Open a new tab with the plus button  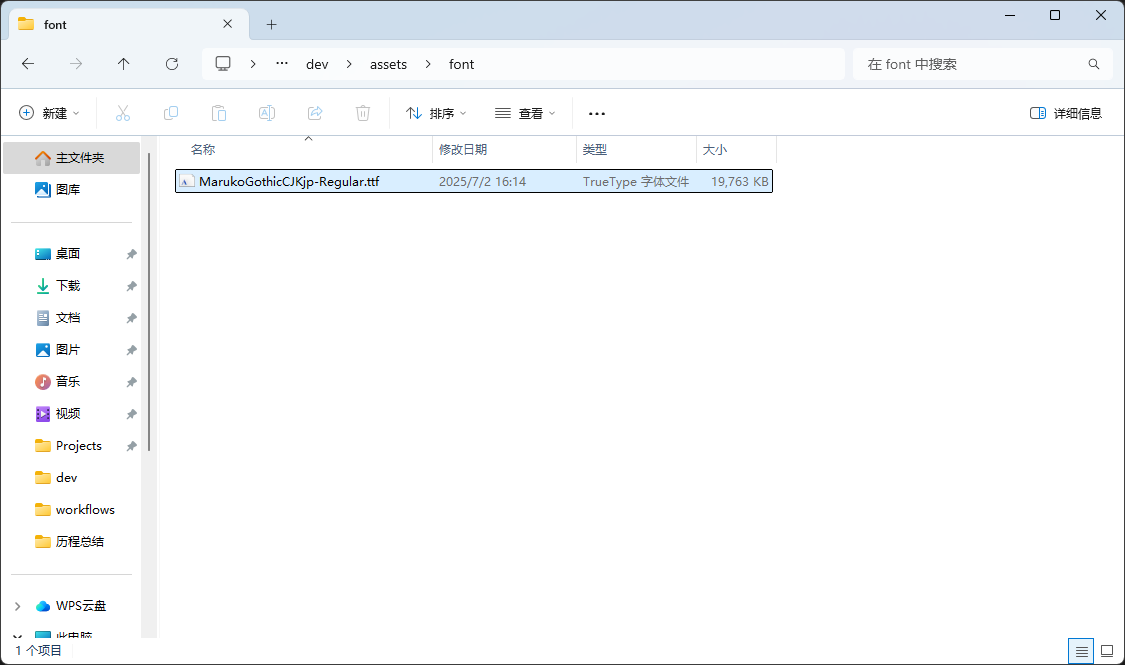[x=271, y=24]
